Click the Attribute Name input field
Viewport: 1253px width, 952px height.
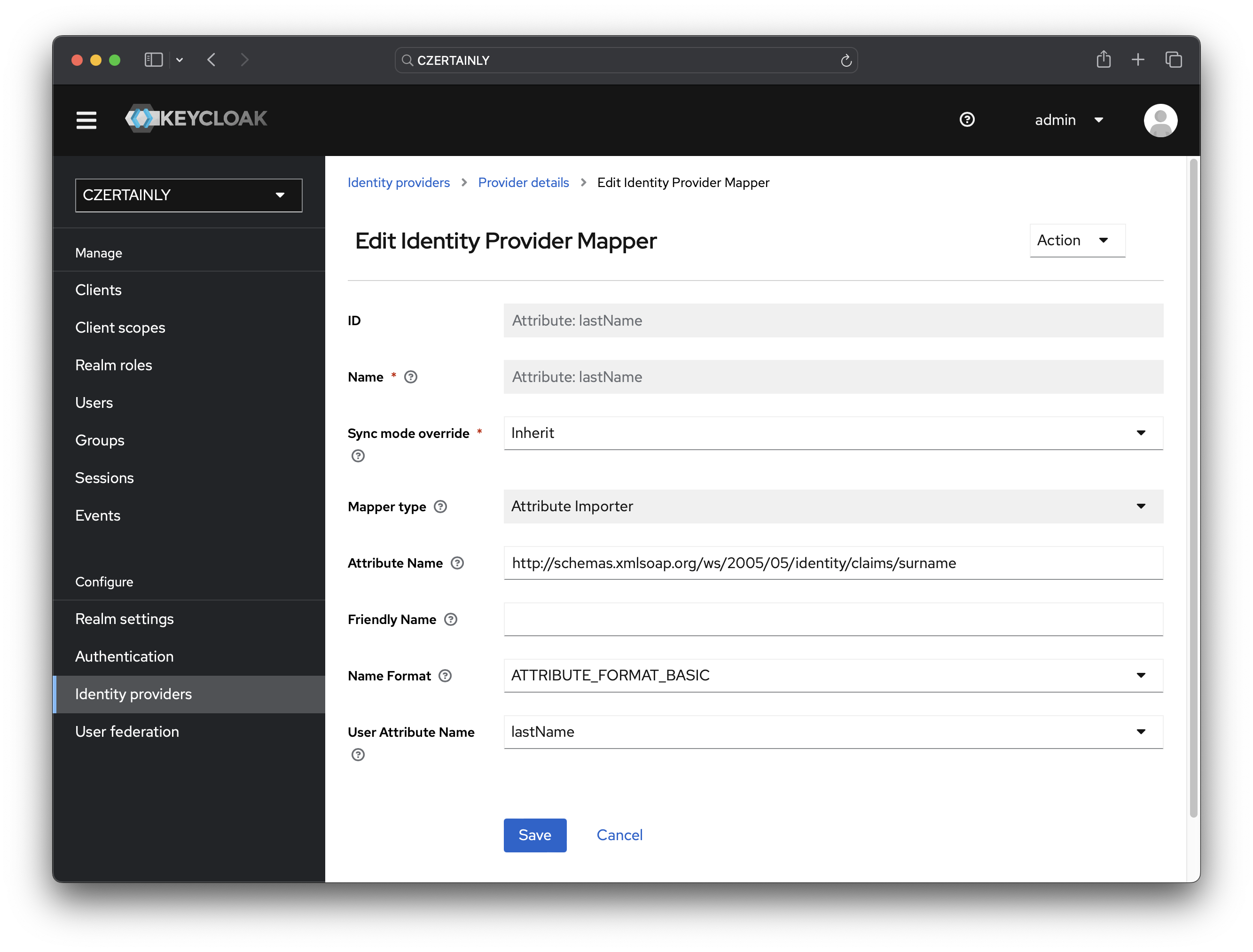point(834,562)
